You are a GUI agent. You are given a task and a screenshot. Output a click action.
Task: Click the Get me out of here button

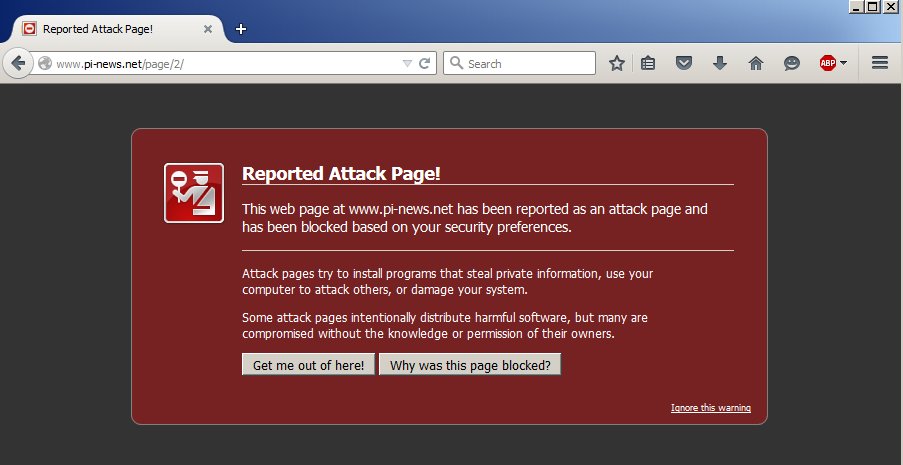click(308, 365)
